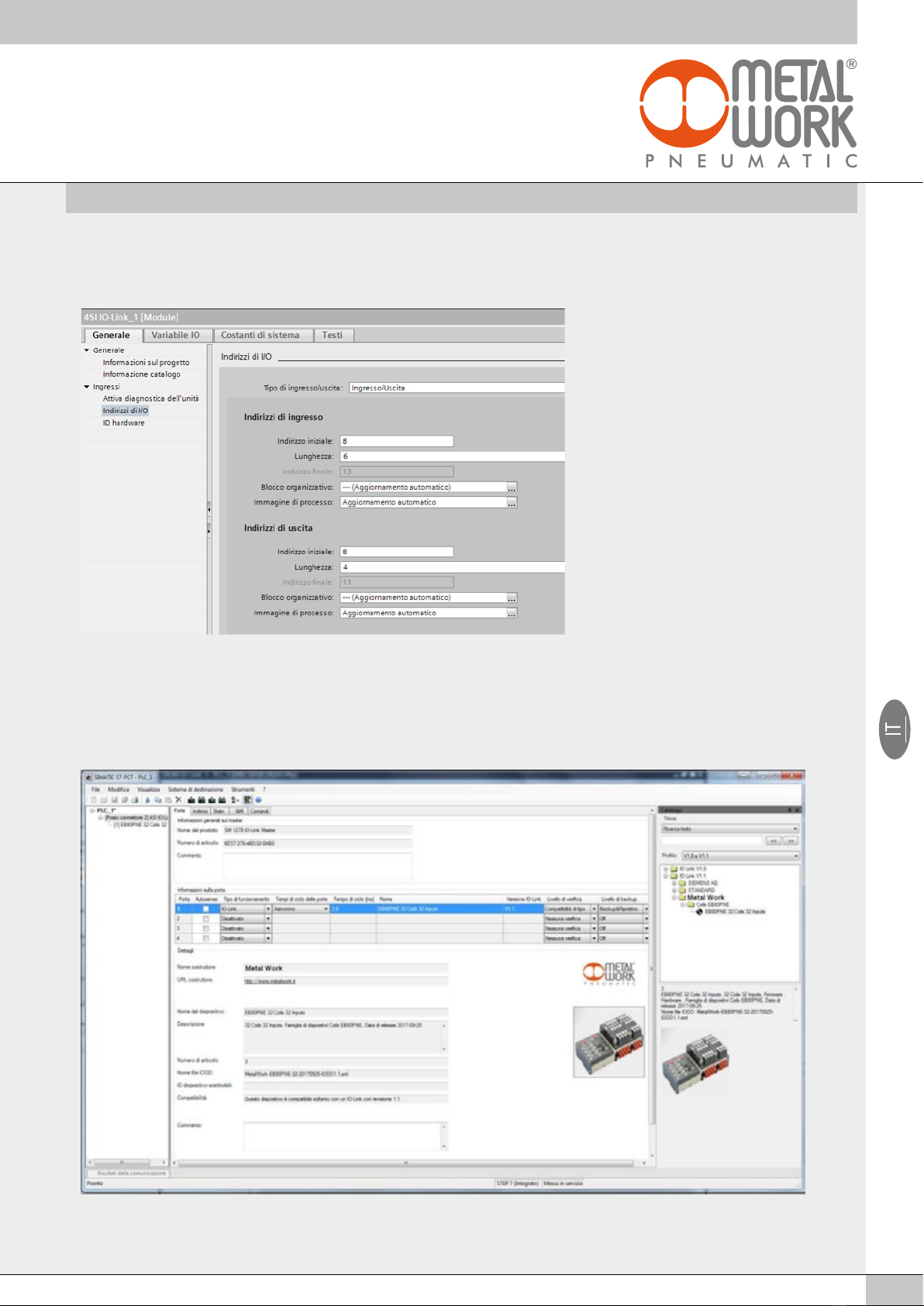Expand the SIEMENS AG catalog folder
The image size is (924, 1306).
[674, 884]
